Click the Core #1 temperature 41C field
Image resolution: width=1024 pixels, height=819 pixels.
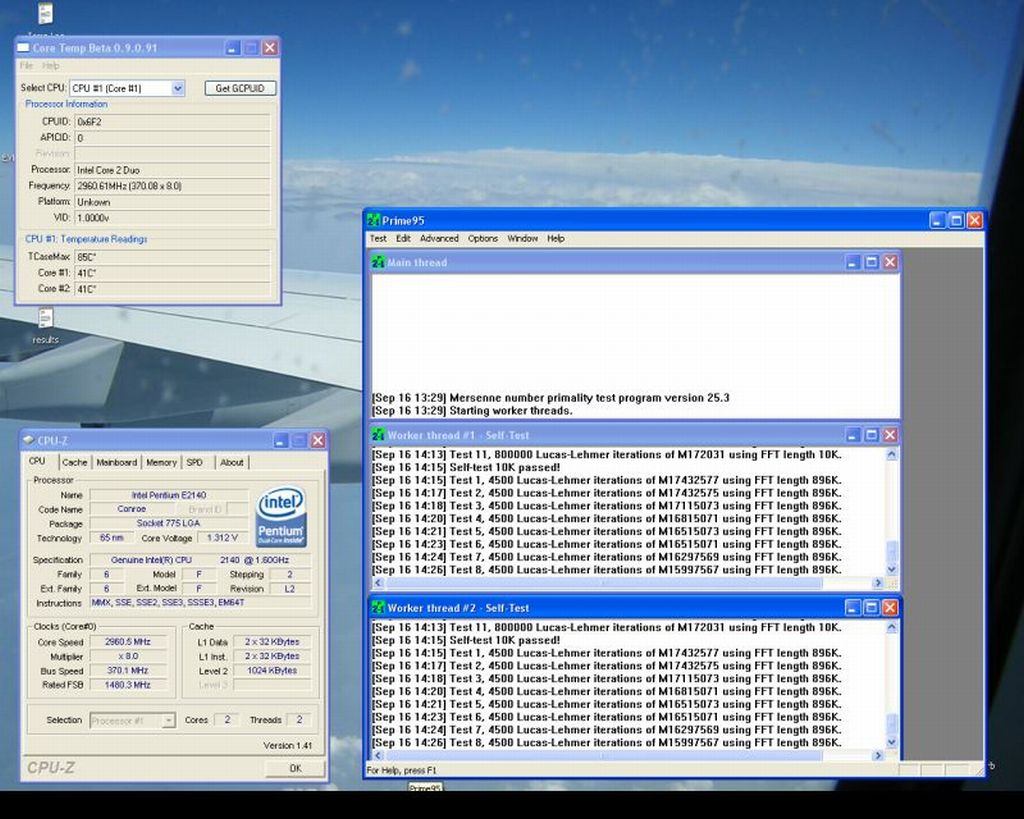tap(172, 273)
